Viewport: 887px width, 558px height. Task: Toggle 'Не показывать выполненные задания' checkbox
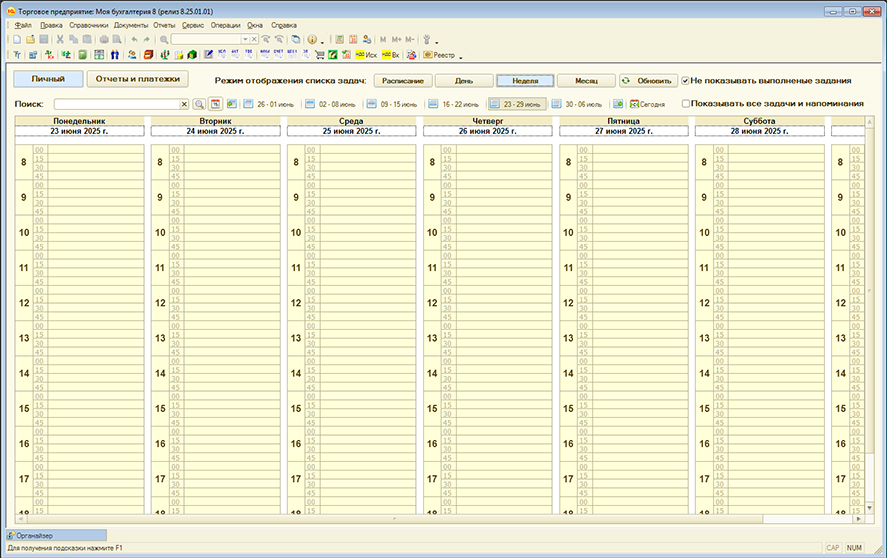[685, 80]
